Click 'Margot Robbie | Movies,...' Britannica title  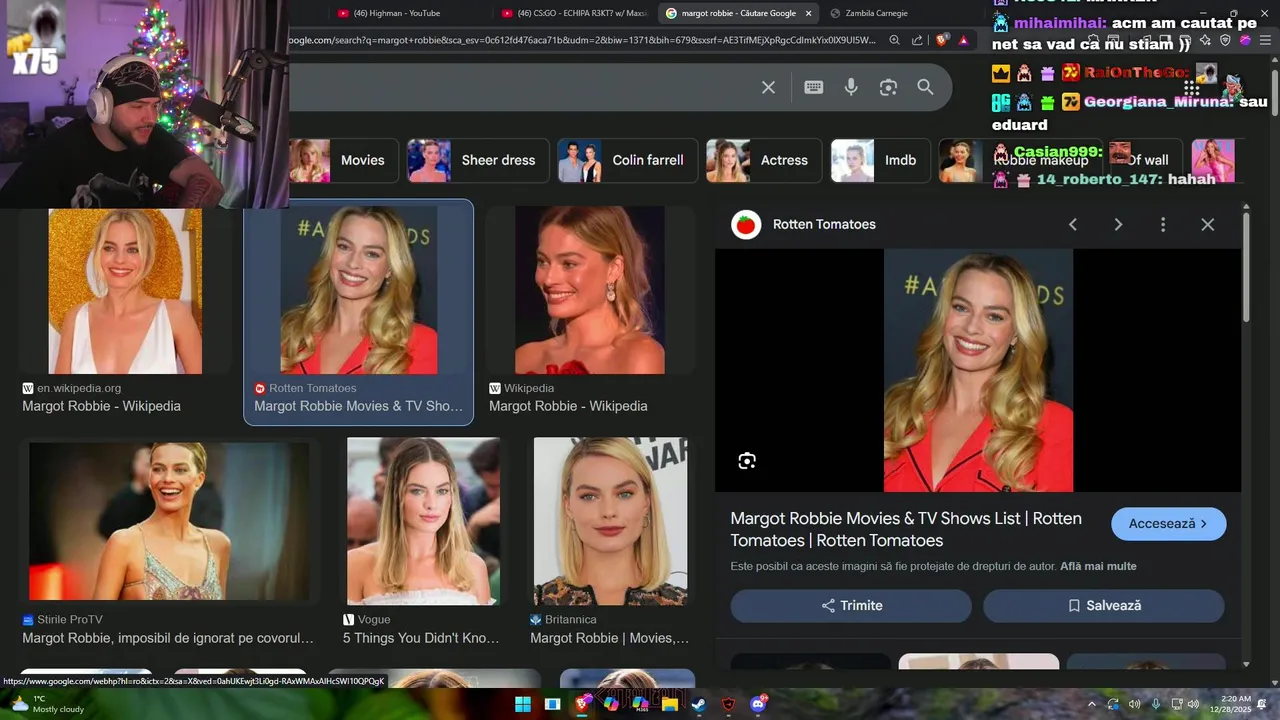click(x=609, y=638)
